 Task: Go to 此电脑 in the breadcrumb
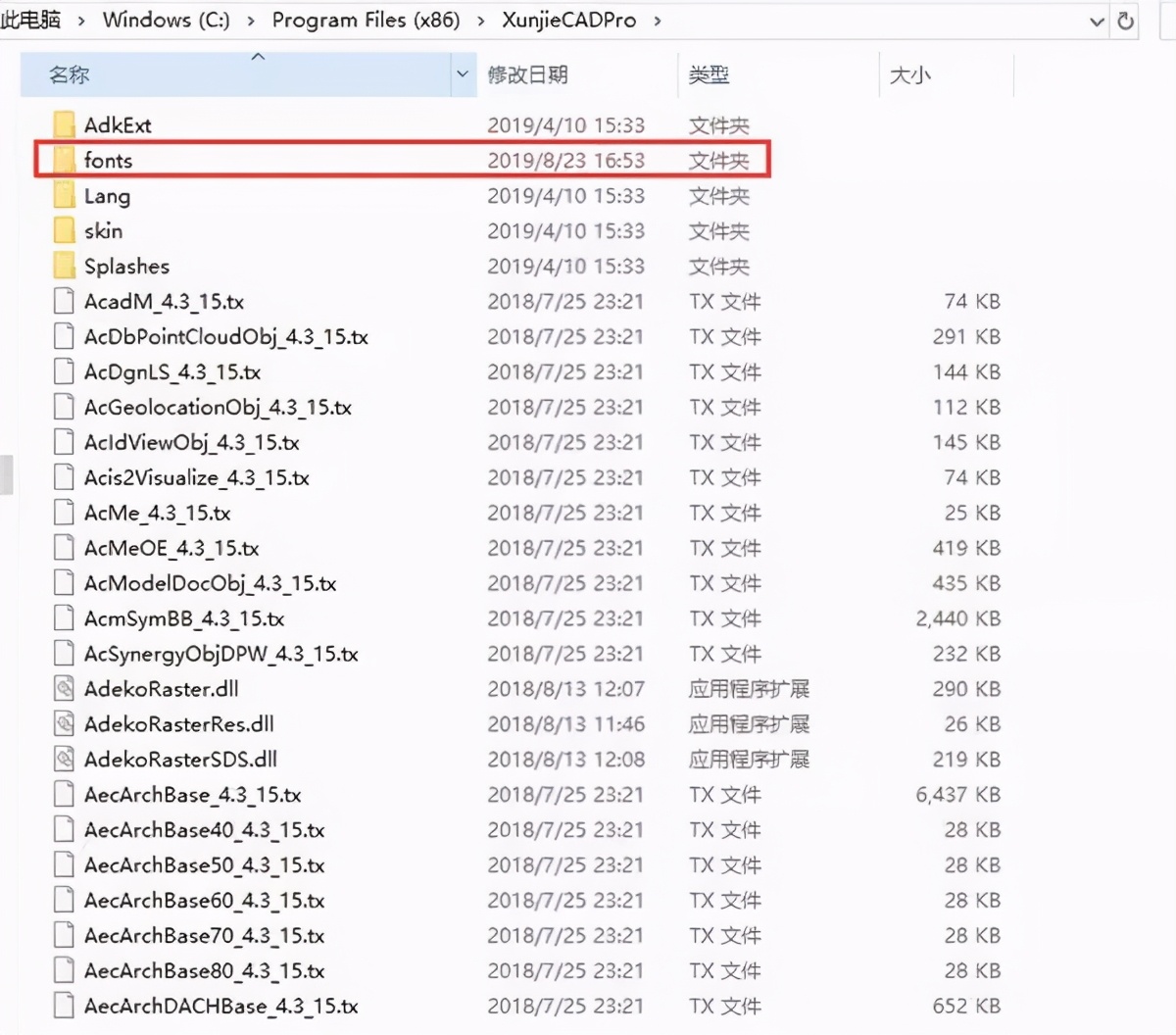click(x=31, y=20)
